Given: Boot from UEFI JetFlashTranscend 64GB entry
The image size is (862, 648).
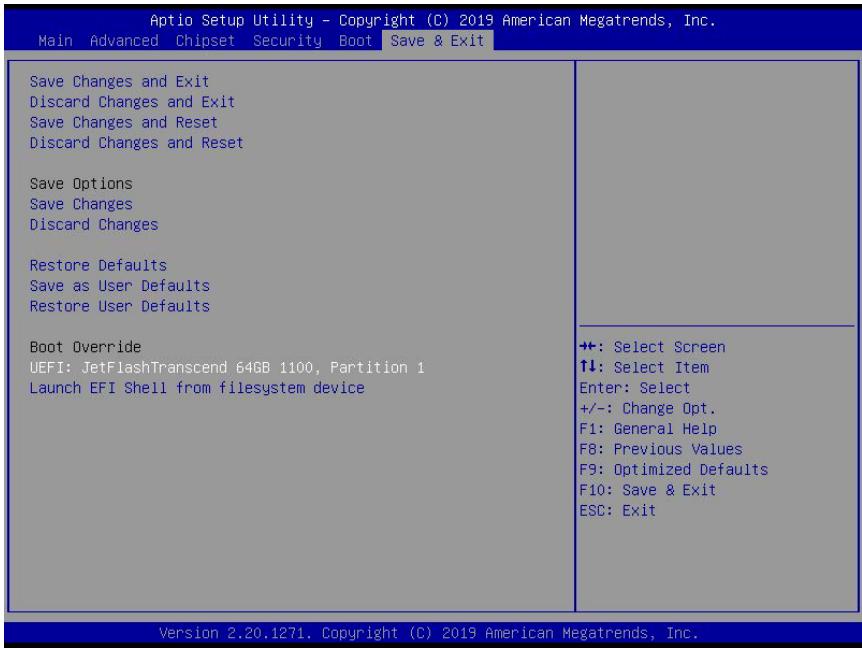Looking at the screenshot, I should coord(227,367).
